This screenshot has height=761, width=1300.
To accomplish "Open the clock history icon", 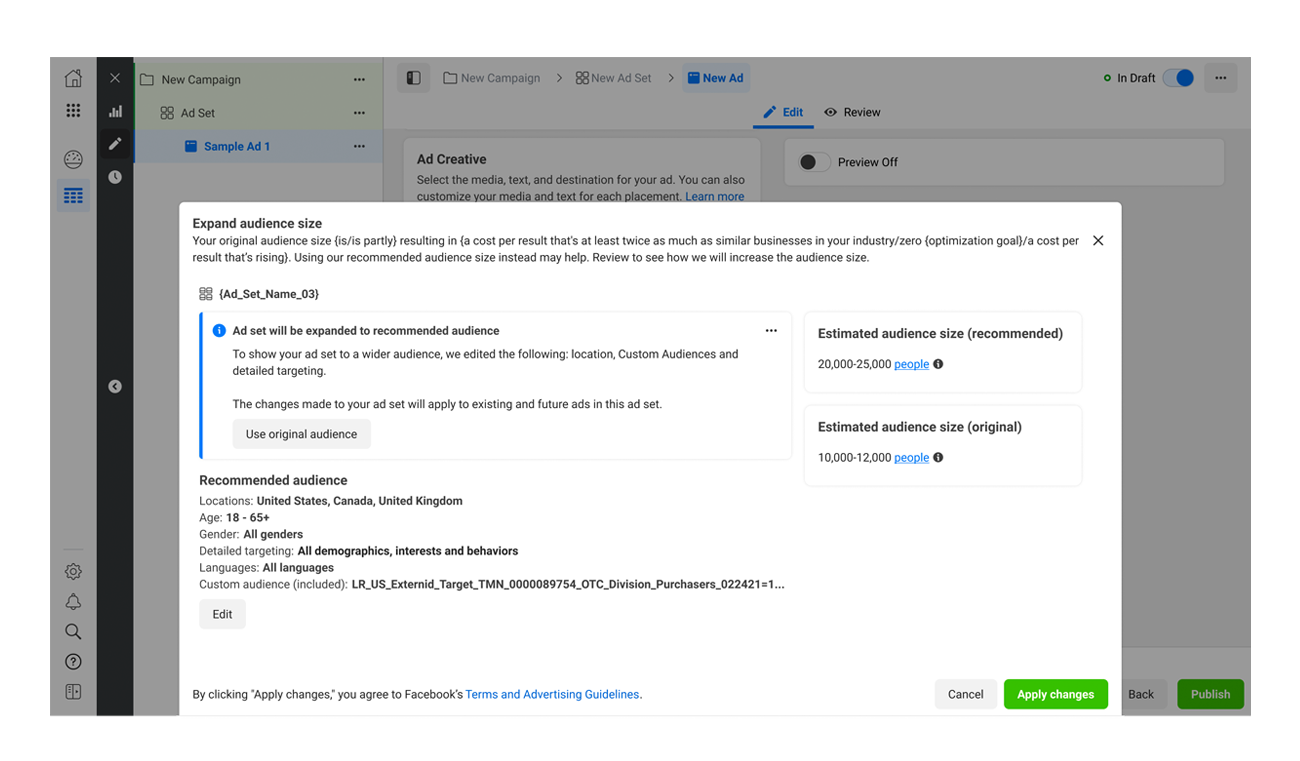I will coord(115,177).
